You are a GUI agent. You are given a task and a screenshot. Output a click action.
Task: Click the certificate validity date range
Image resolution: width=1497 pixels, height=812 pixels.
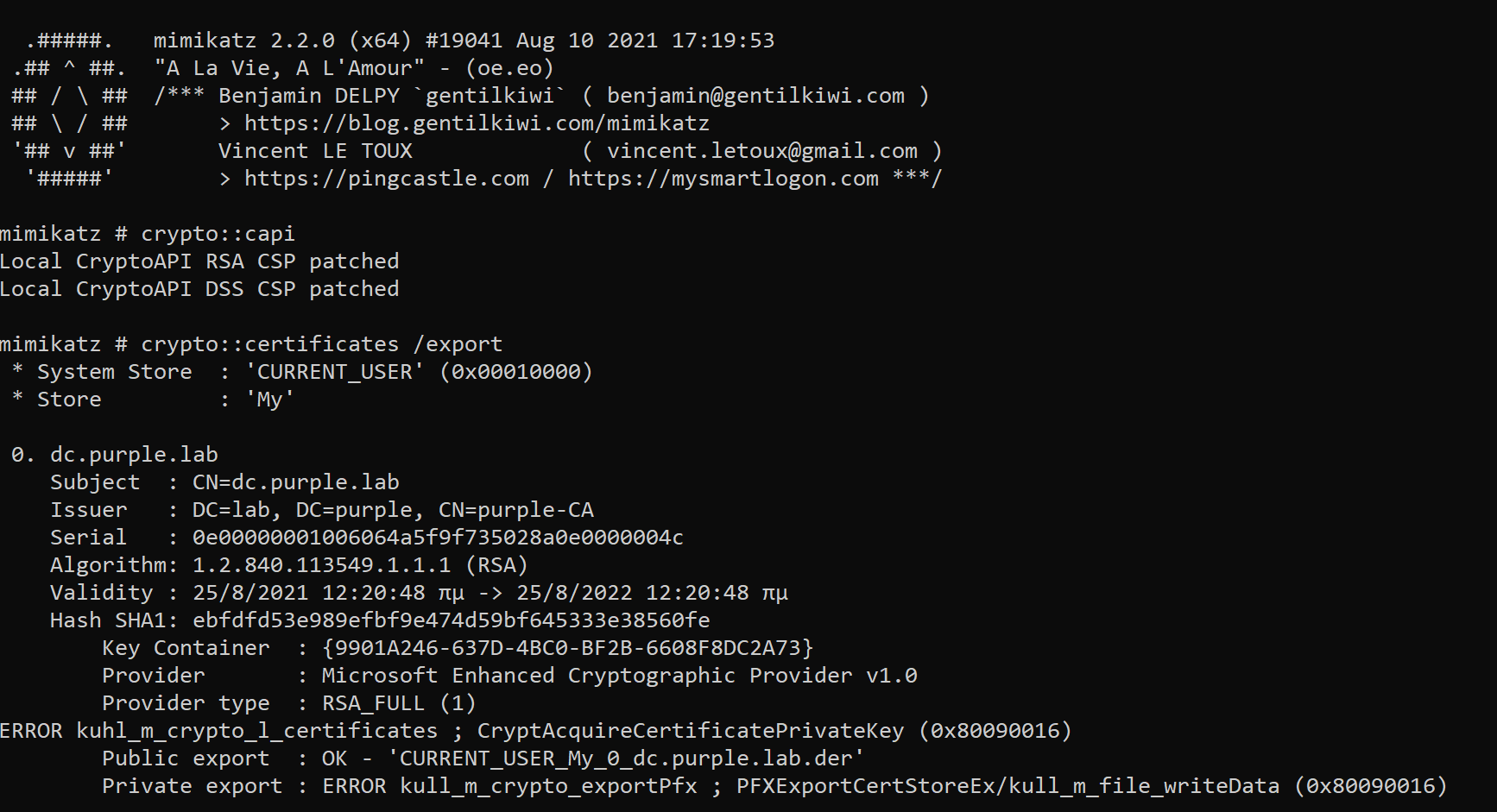[x=490, y=593]
